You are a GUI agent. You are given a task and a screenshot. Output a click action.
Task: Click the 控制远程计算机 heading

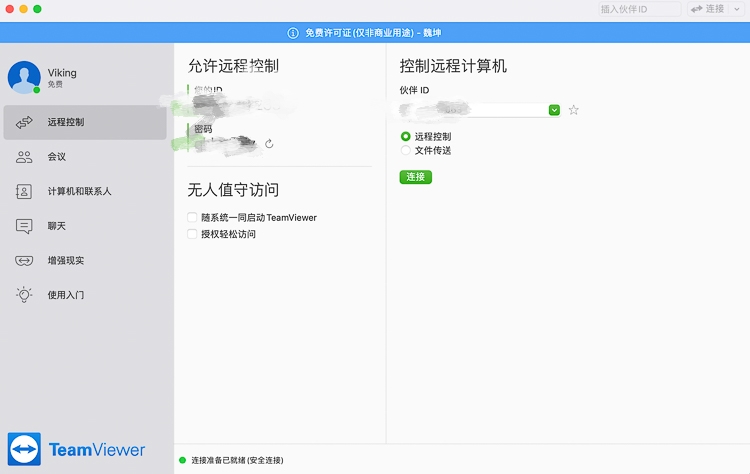(x=453, y=66)
